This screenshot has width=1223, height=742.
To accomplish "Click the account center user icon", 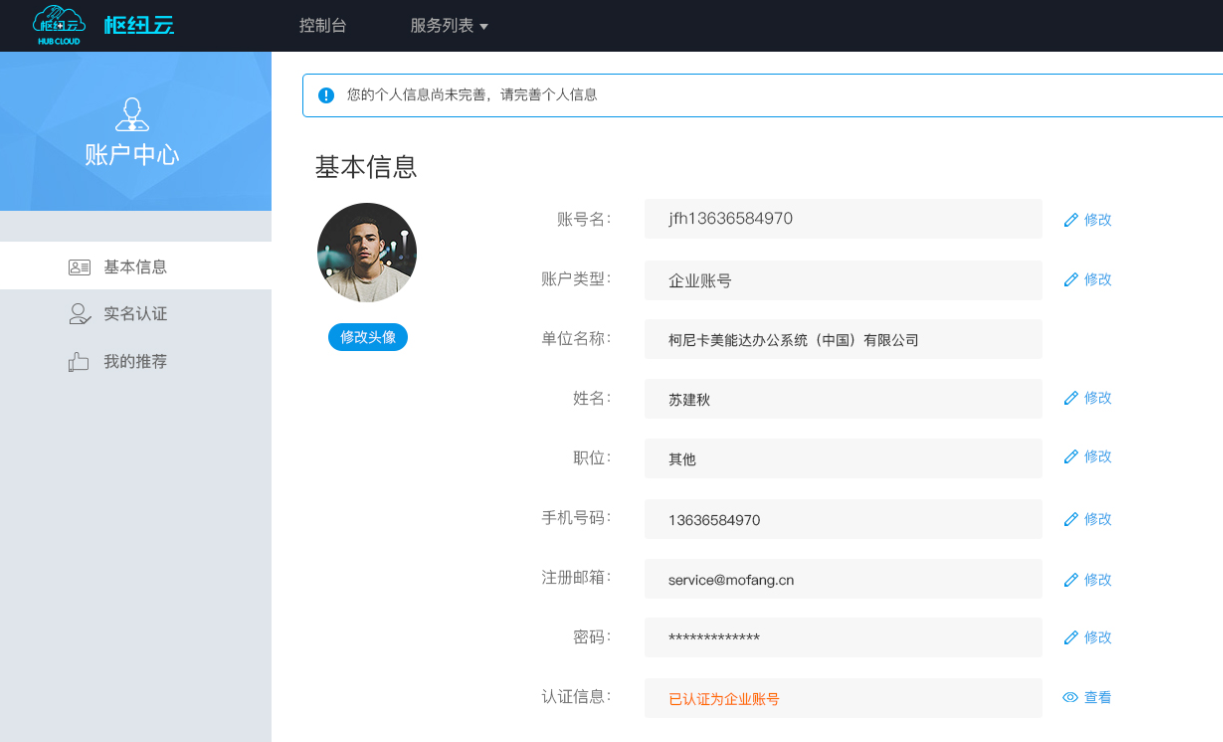I will pyautogui.click(x=132, y=114).
